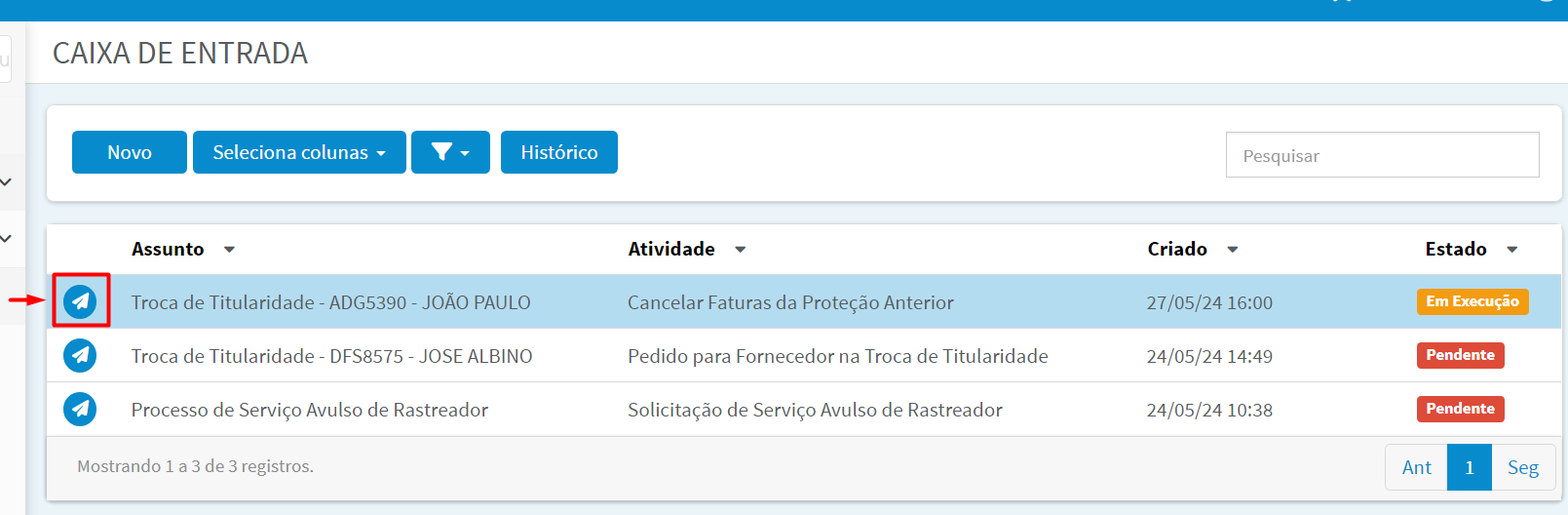Expand the upper sidebar chevron
Screen dimensions: 1568x515
pos(6,181)
